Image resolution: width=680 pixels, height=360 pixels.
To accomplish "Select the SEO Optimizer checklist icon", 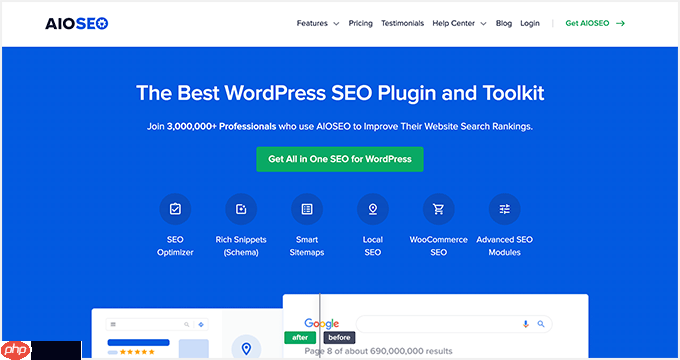I will (x=175, y=209).
